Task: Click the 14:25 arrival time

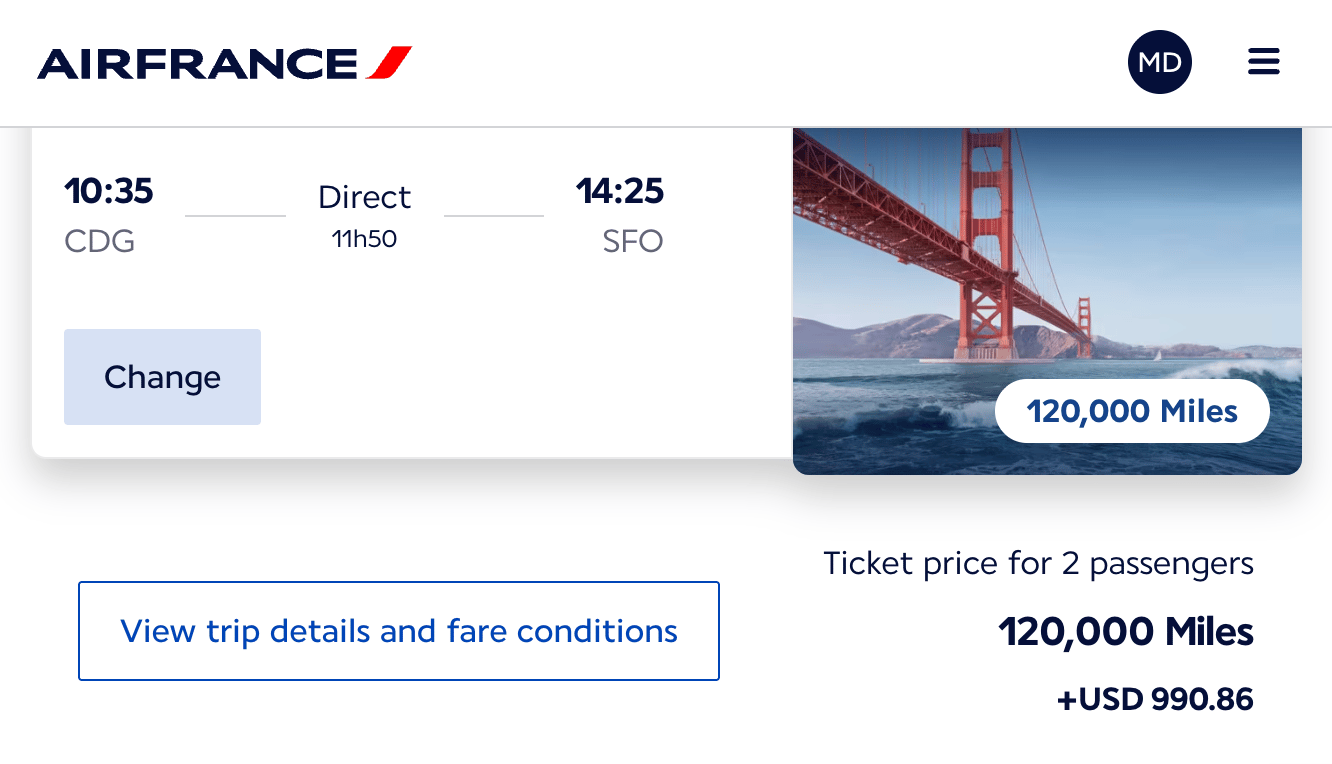Action: click(x=619, y=190)
